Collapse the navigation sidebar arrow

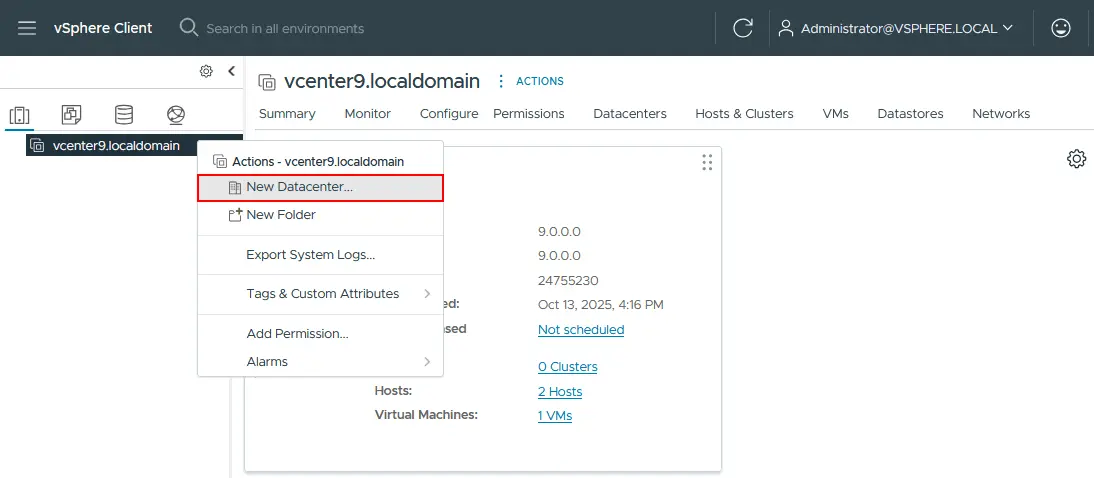point(232,71)
